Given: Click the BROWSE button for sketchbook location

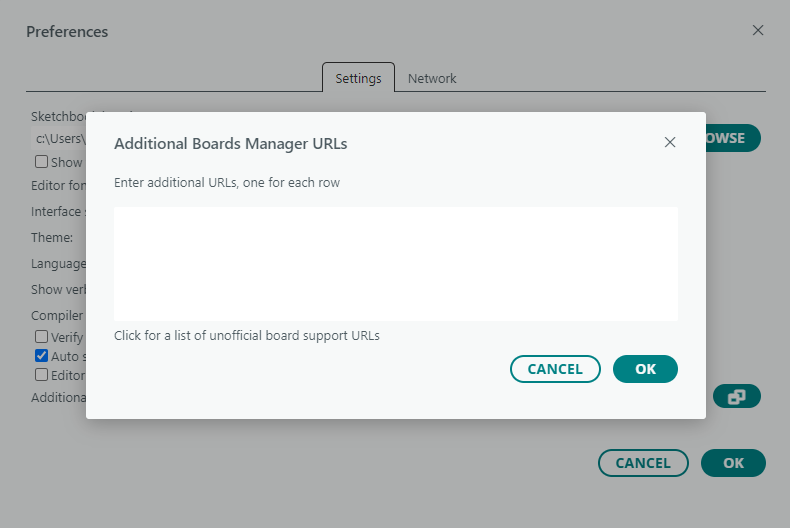Looking at the screenshot, I should [x=733, y=138].
